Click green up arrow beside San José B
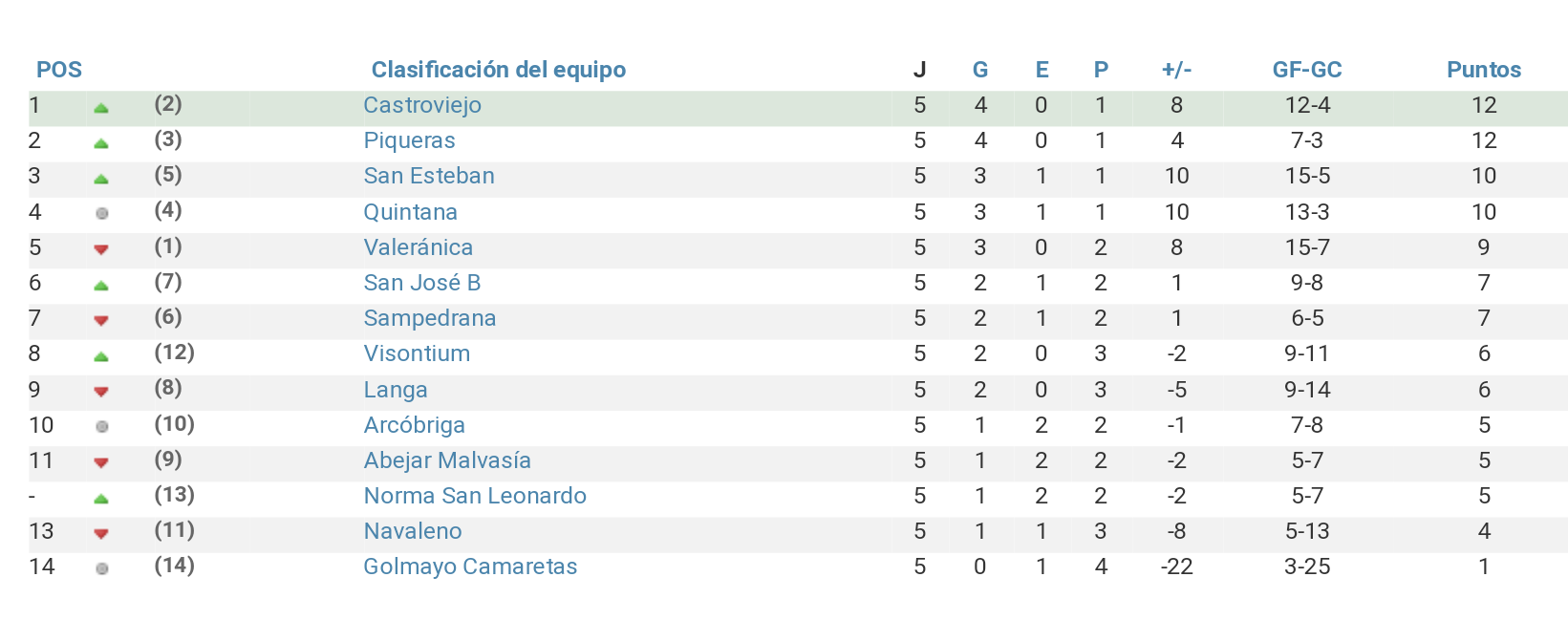 coord(101,286)
